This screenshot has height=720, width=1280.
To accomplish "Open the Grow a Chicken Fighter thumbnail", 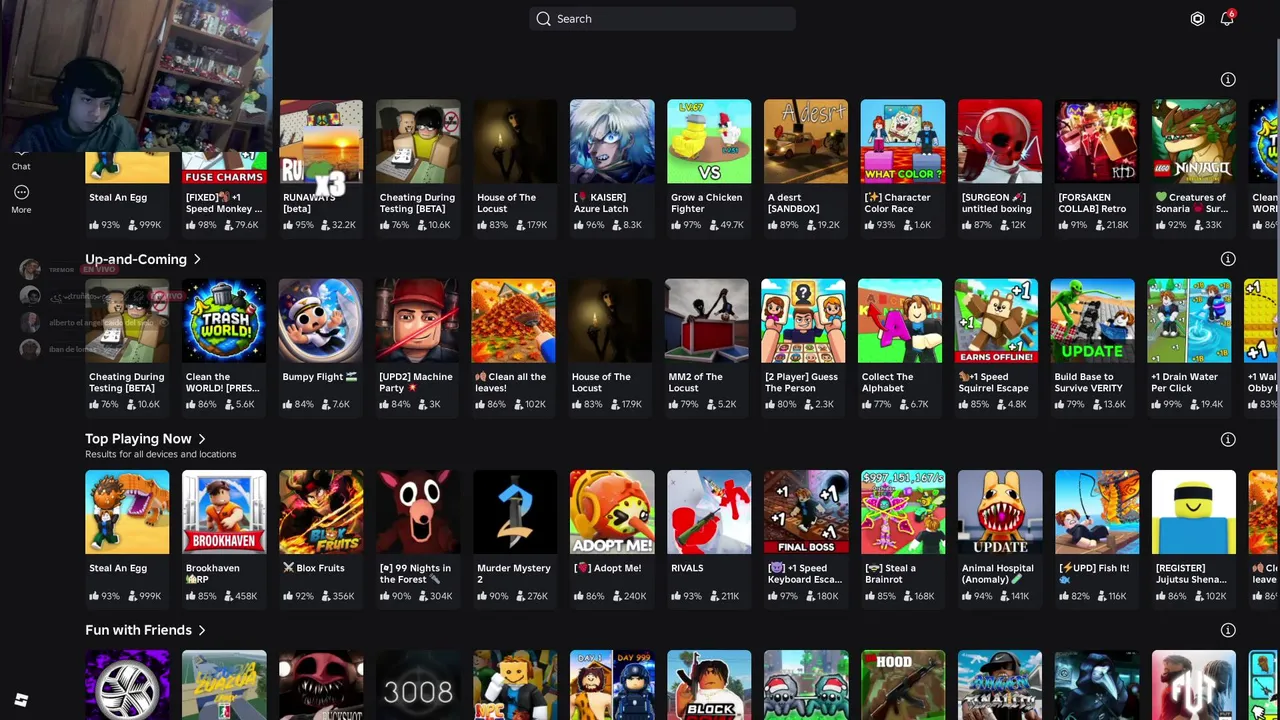I will pyautogui.click(x=709, y=142).
